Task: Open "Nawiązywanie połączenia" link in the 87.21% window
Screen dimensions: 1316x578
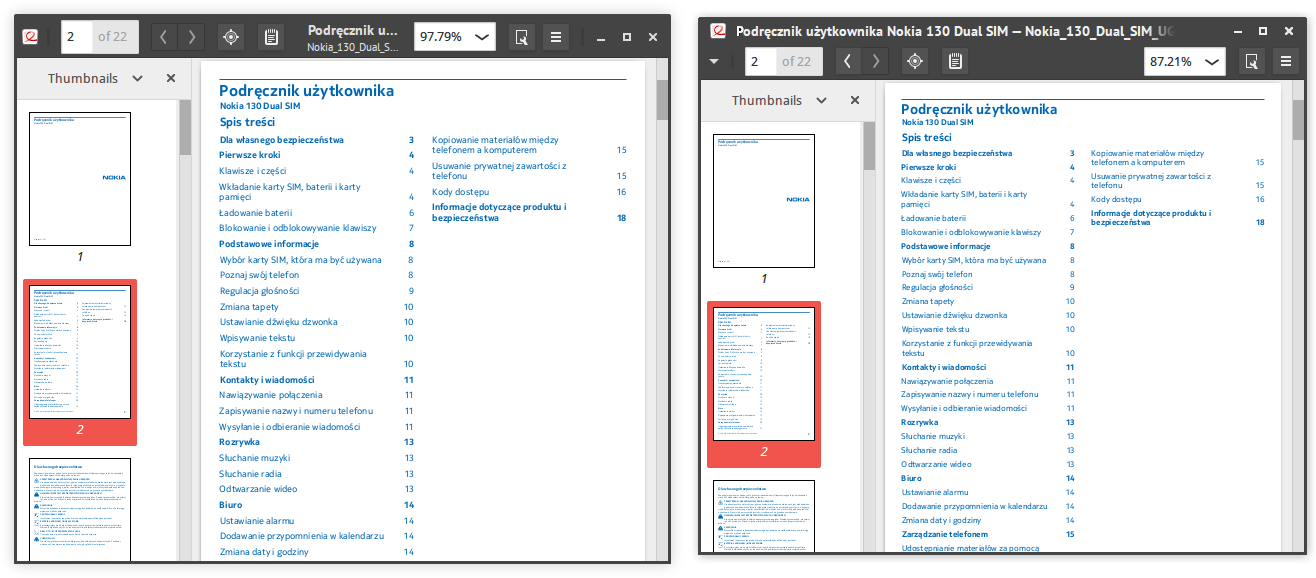Action: (x=947, y=381)
